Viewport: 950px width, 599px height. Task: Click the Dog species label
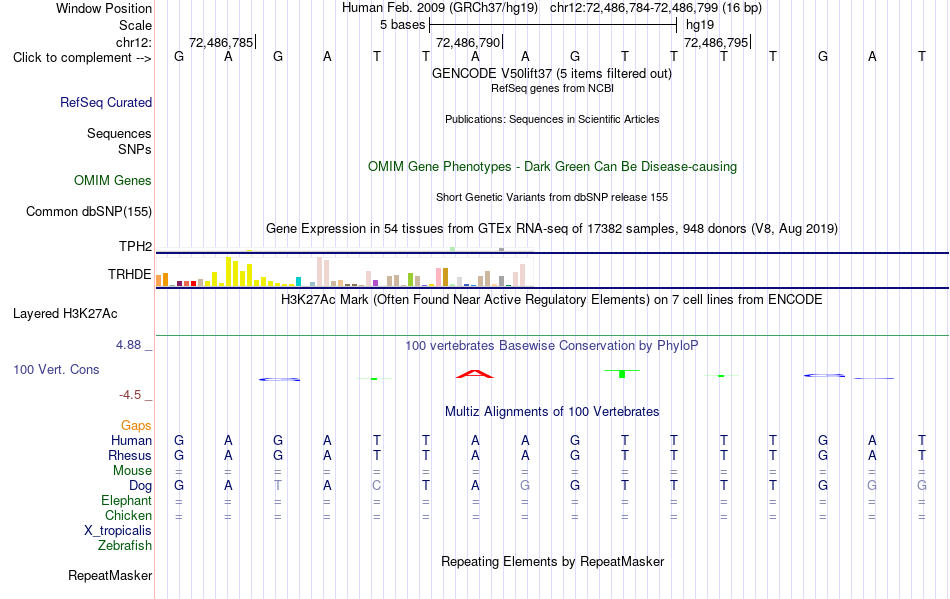click(141, 486)
